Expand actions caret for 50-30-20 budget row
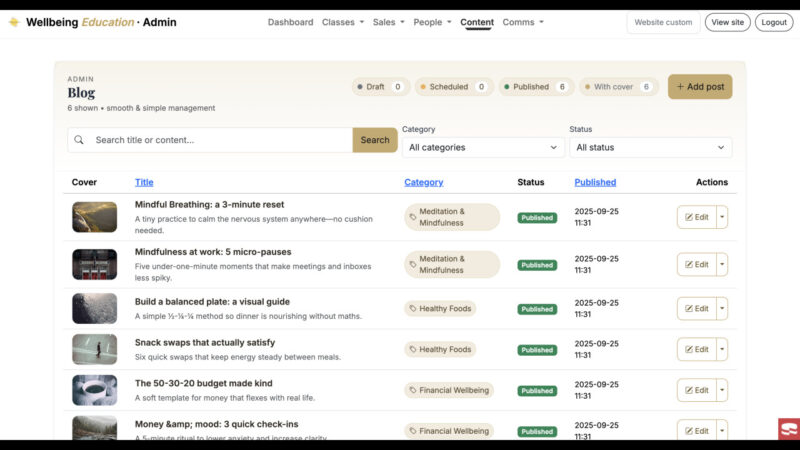 click(722, 390)
